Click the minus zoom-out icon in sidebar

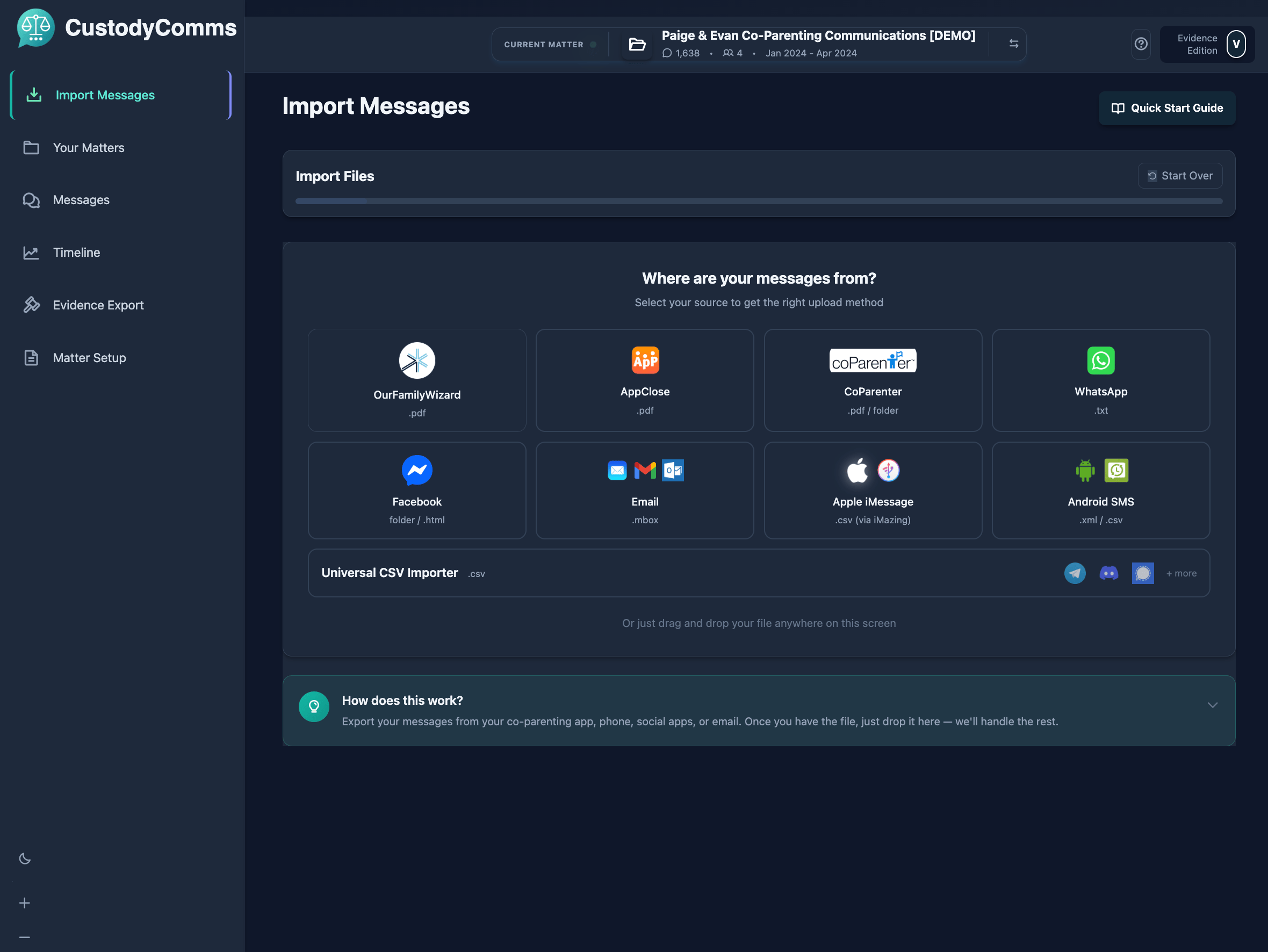(25, 937)
